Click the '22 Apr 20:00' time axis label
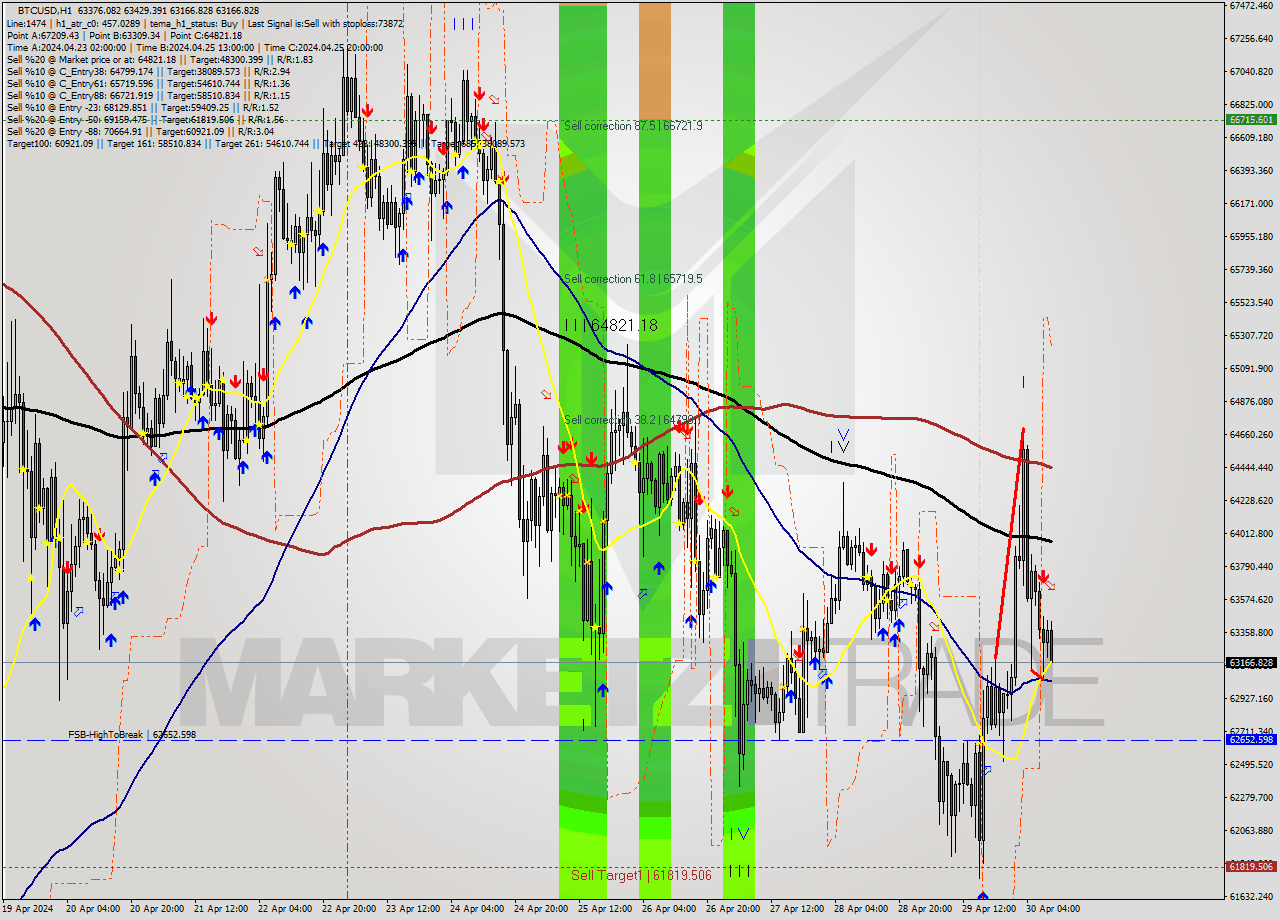 348,909
